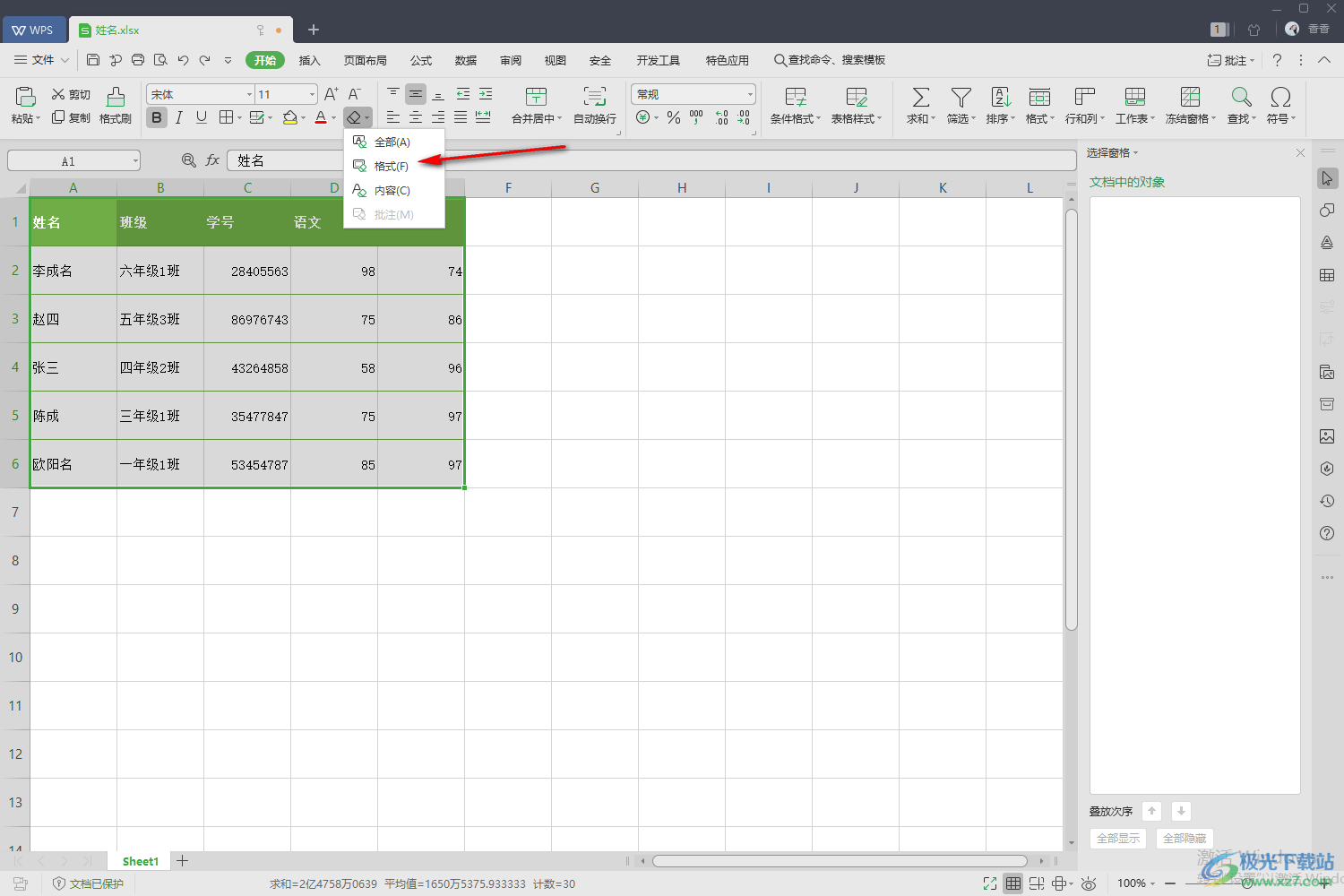The image size is (1344, 896).
Task: Click the 筛选 filter funnel icon
Action: pos(961,97)
